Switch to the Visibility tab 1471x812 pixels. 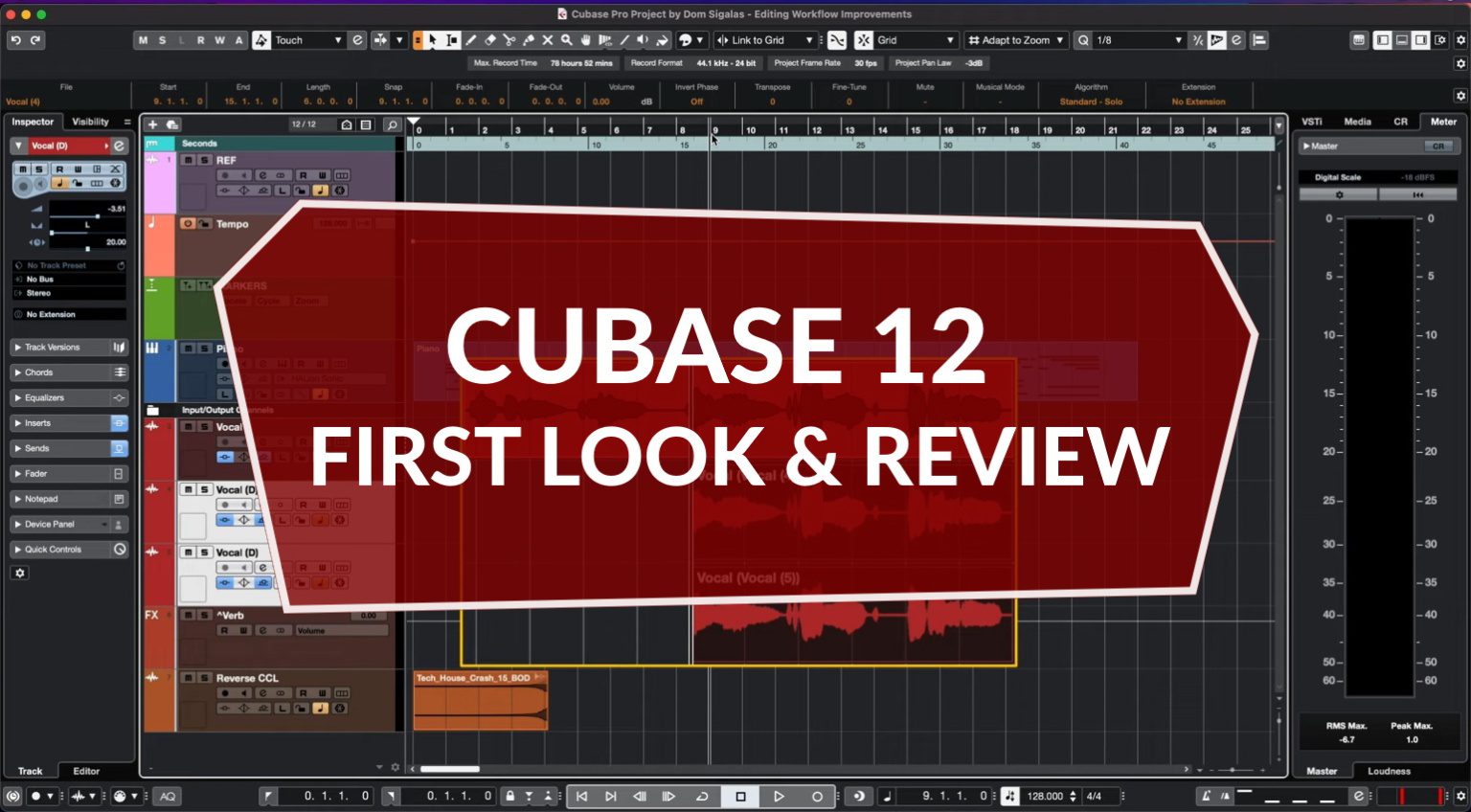pyautogui.click(x=92, y=122)
